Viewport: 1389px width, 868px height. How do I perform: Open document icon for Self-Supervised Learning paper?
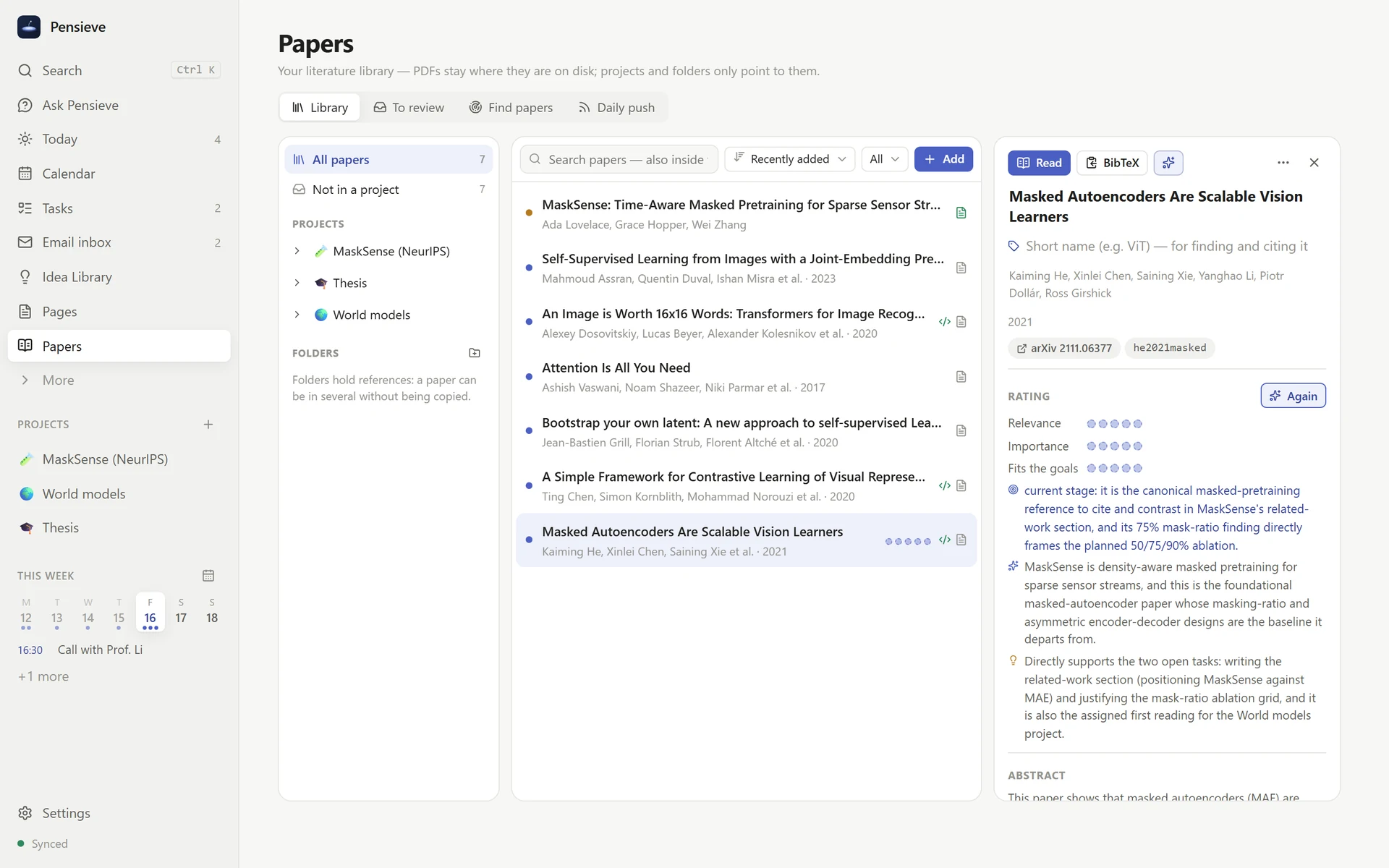point(961,268)
